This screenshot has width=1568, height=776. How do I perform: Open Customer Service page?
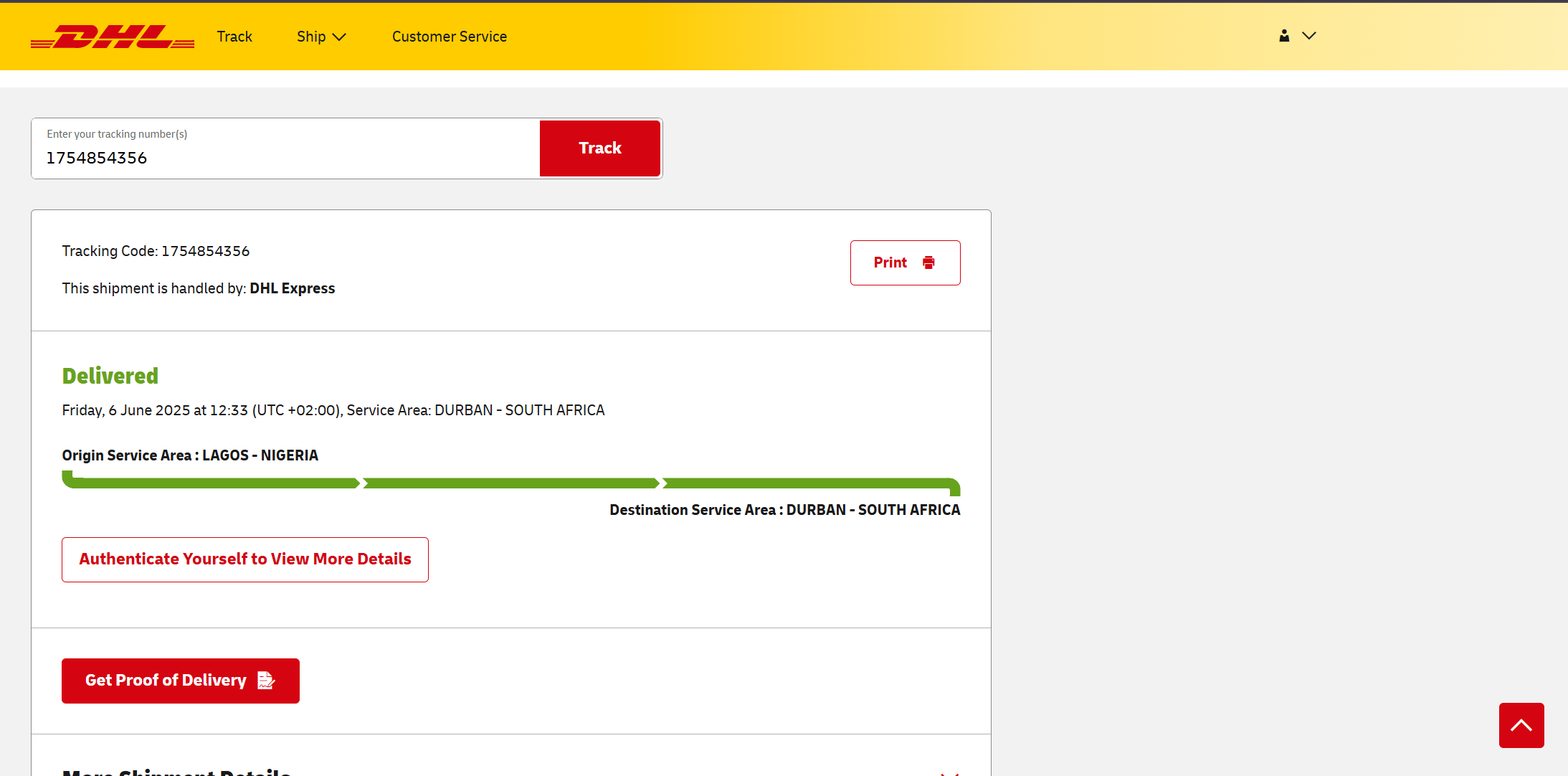click(x=450, y=37)
